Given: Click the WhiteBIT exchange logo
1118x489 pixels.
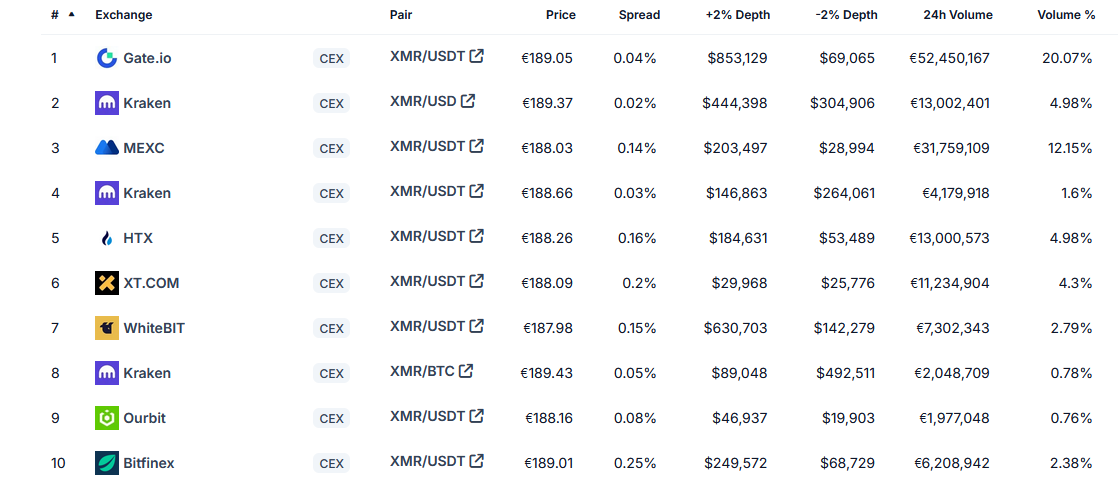Looking at the screenshot, I should pyautogui.click(x=107, y=328).
